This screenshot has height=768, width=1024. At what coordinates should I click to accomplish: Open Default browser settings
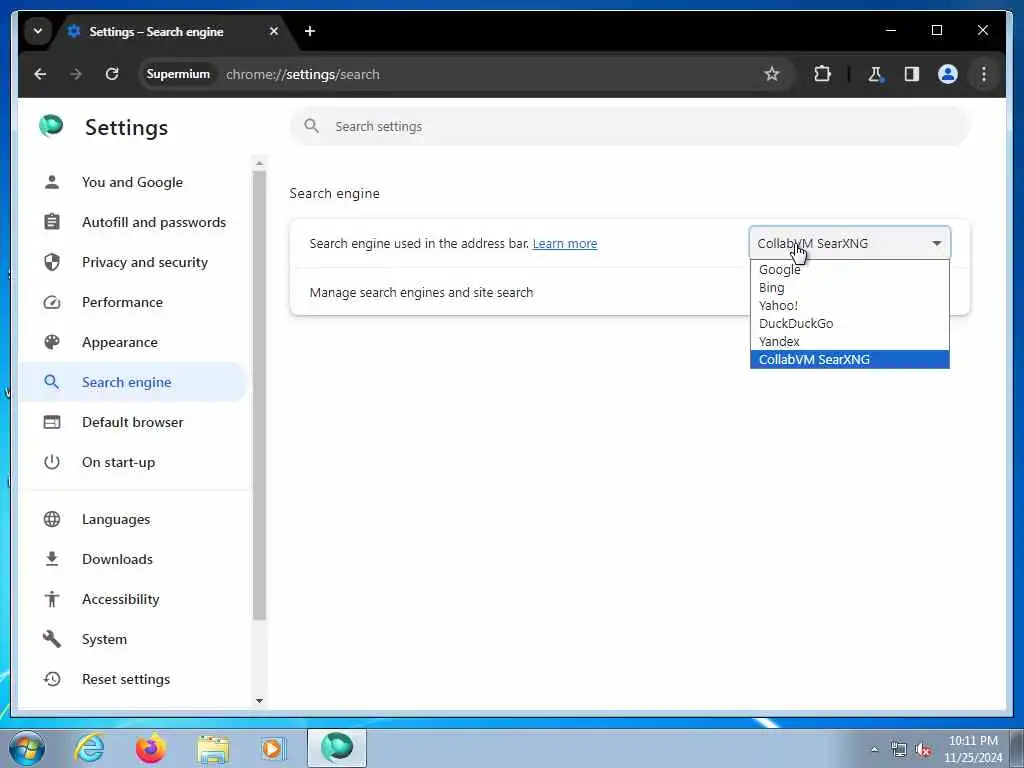pyautogui.click(x=133, y=423)
